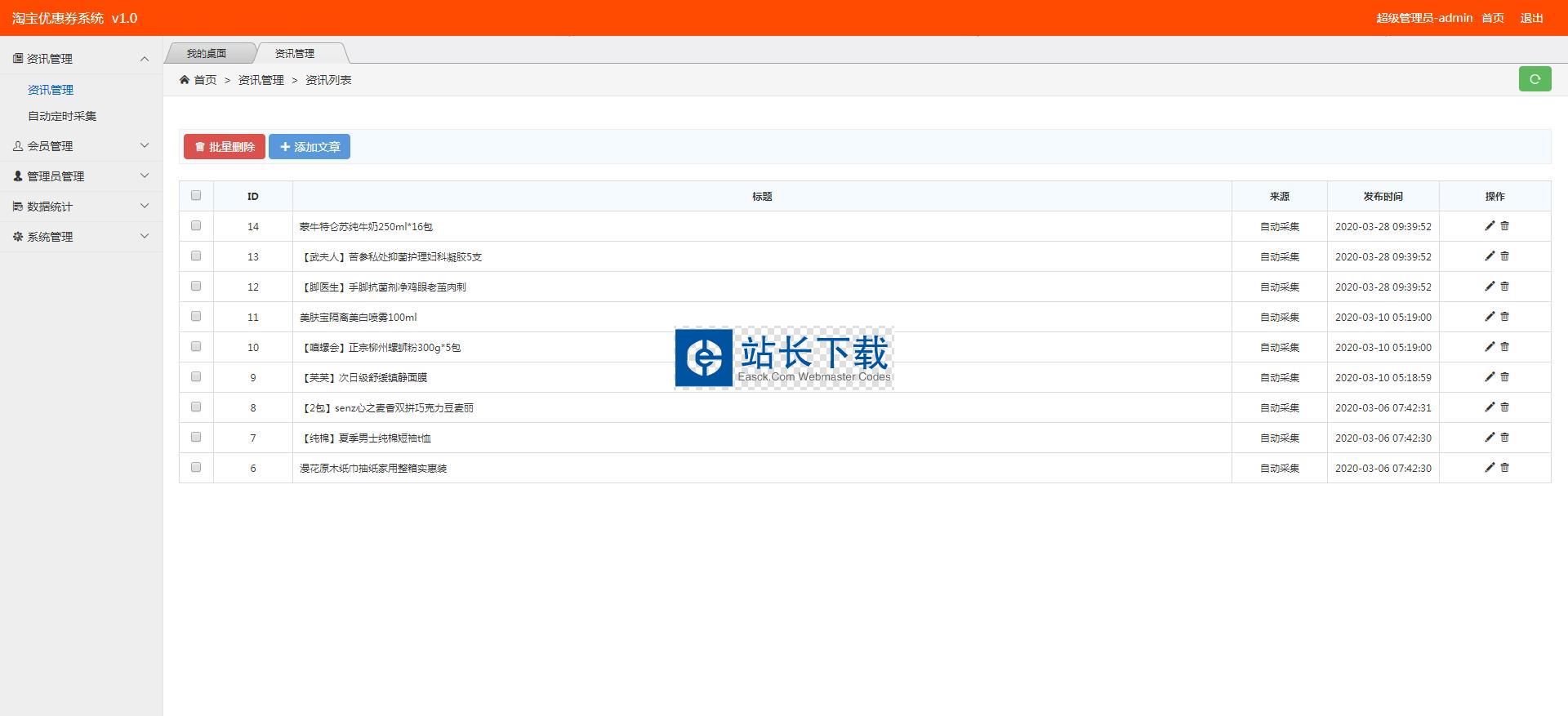
Task: Edit the article with ID 14
Action: point(1489,226)
